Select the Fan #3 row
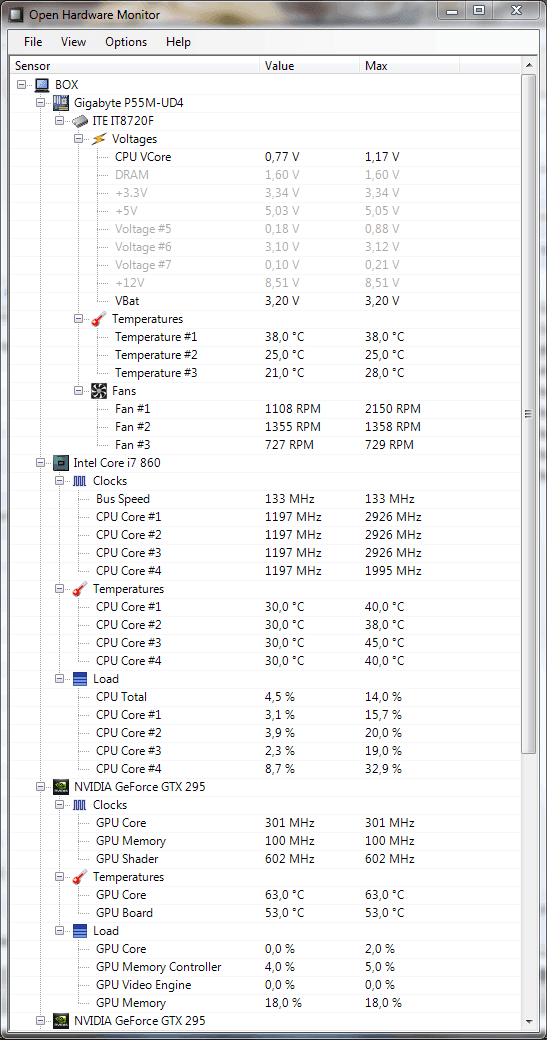The height and width of the screenshot is (1040, 547). click(x=266, y=444)
